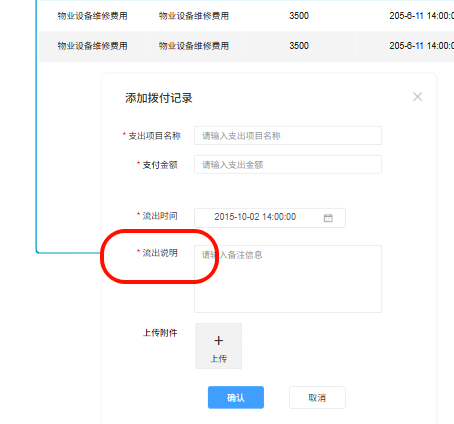454x424 pixels.
Task: Click the 流出说明 label
Action: 160,253
